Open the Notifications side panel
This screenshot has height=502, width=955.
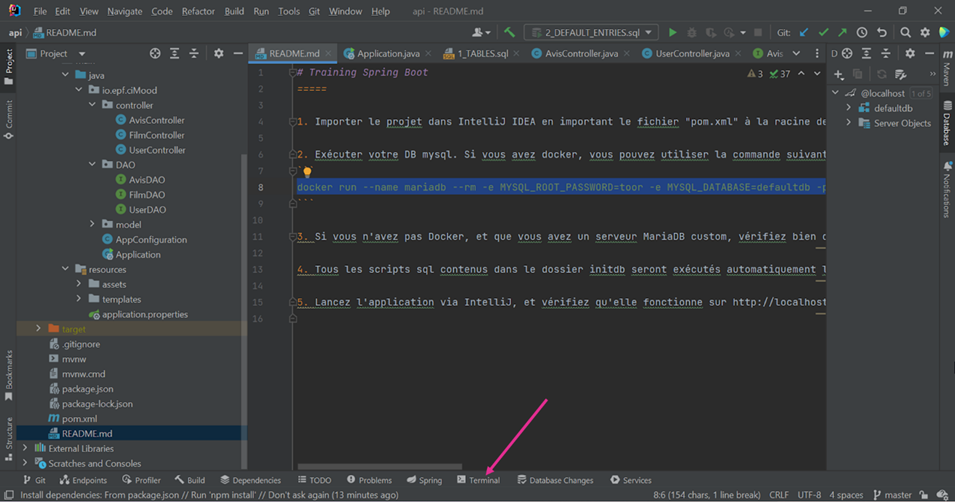click(947, 189)
